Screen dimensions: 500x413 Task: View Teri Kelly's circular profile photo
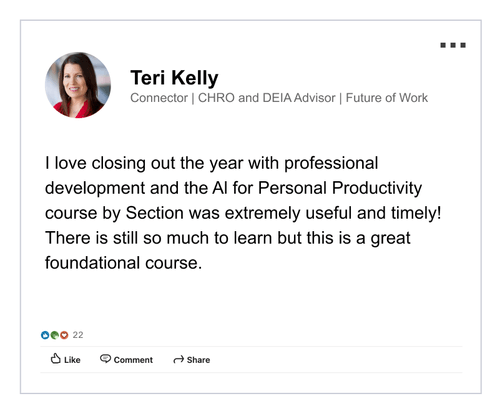point(78,85)
